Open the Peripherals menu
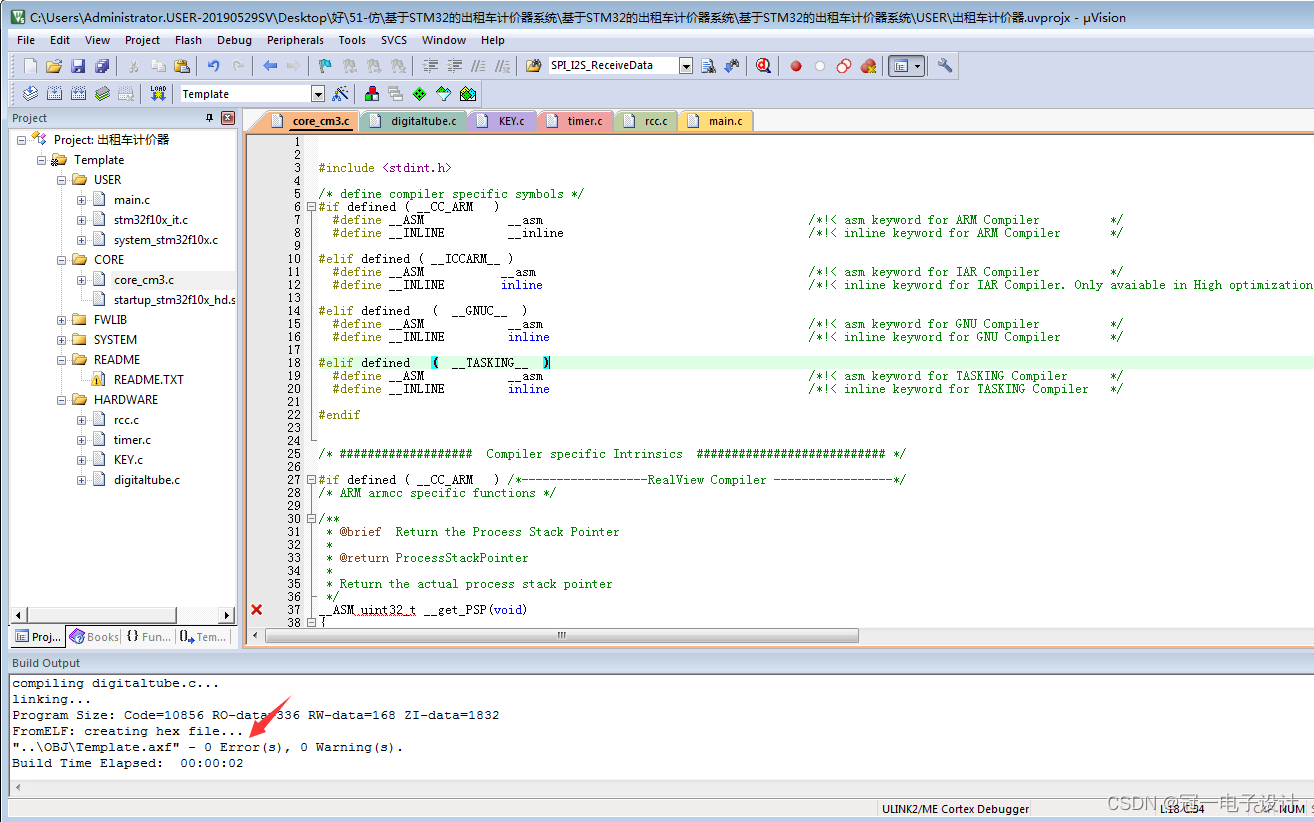 point(295,40)
